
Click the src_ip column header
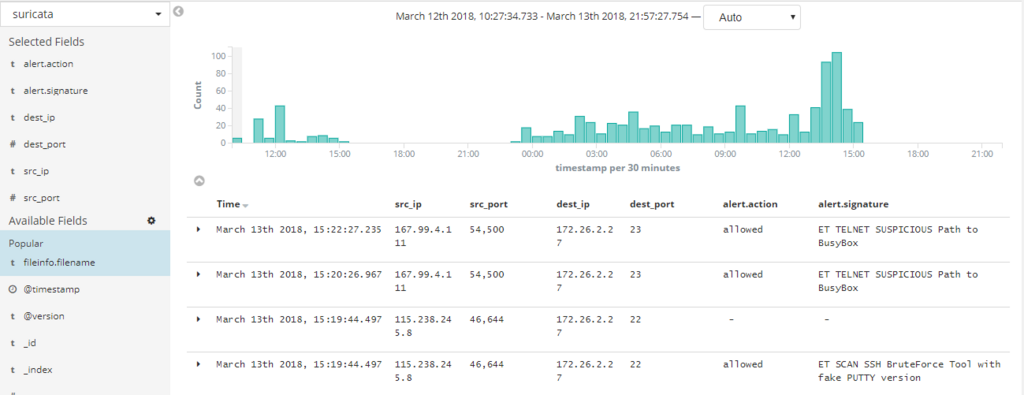(408, 204)
